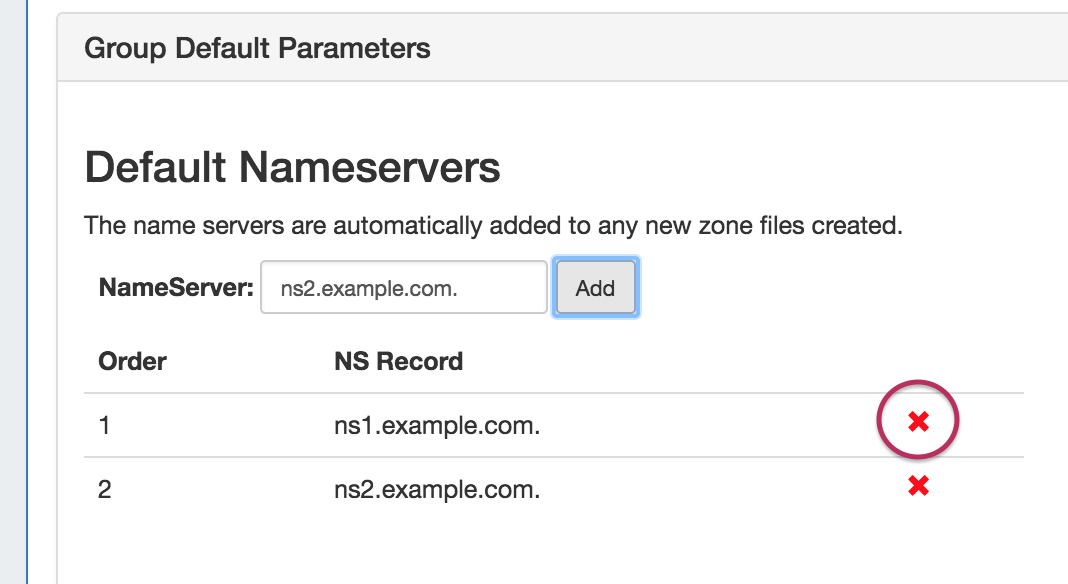Remove the ns2.example.com. record with red X
1068x584 pixels.
pyautogui.click(x=918, y=487)
